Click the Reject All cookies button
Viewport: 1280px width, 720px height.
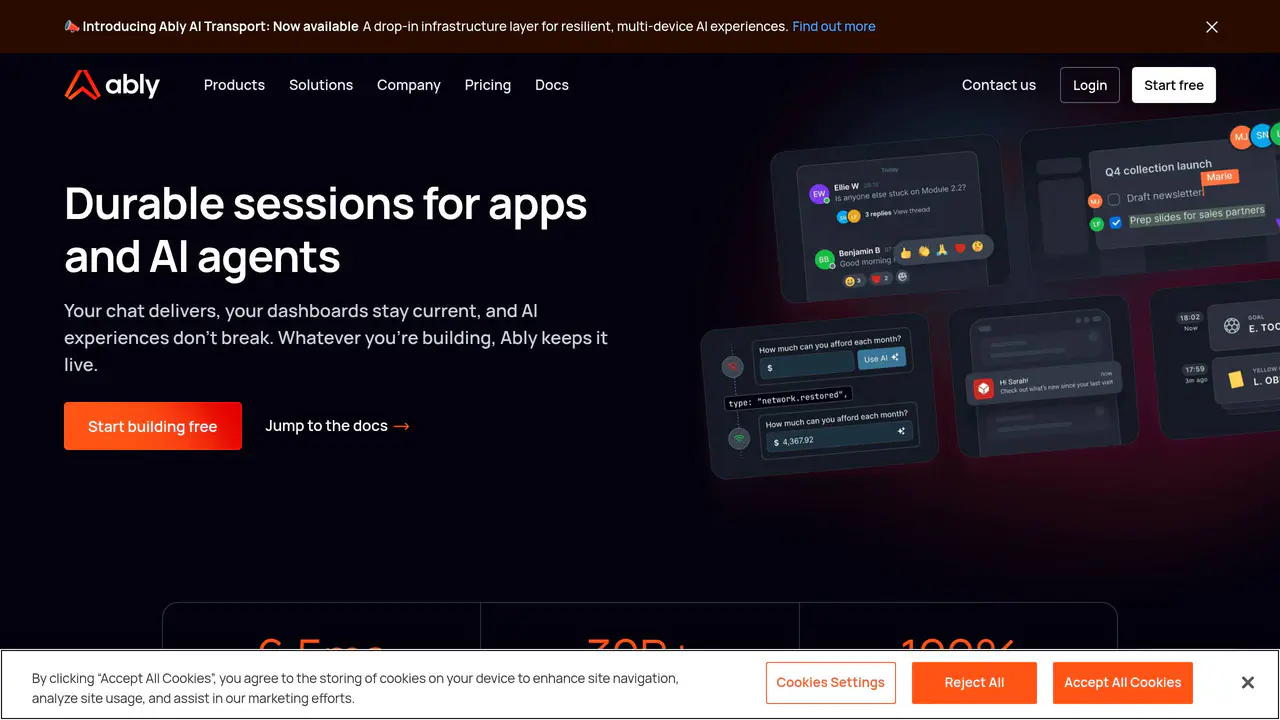point(975,683)
